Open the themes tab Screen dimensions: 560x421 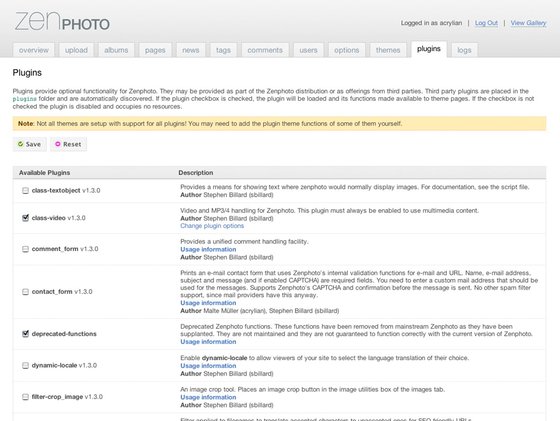(x=388, y=50)
